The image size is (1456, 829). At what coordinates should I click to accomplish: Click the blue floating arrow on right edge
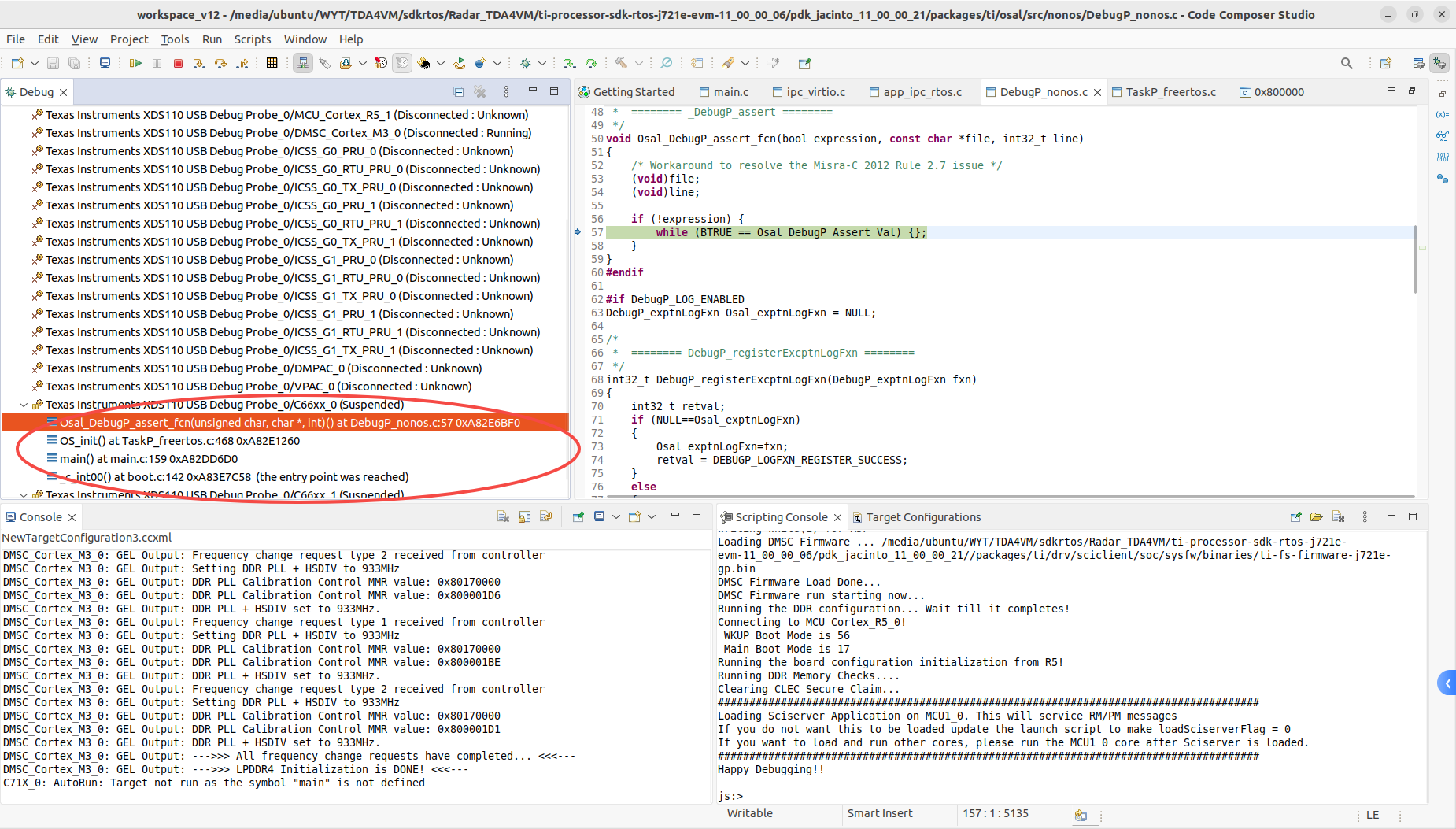coord(1447,682)
